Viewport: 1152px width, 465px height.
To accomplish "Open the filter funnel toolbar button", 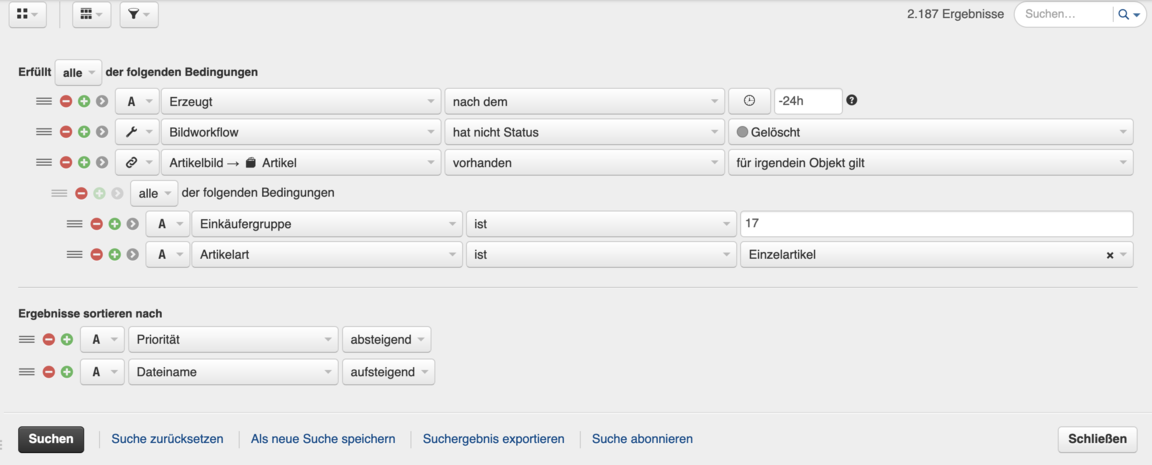I will click(x=138, y=15).
